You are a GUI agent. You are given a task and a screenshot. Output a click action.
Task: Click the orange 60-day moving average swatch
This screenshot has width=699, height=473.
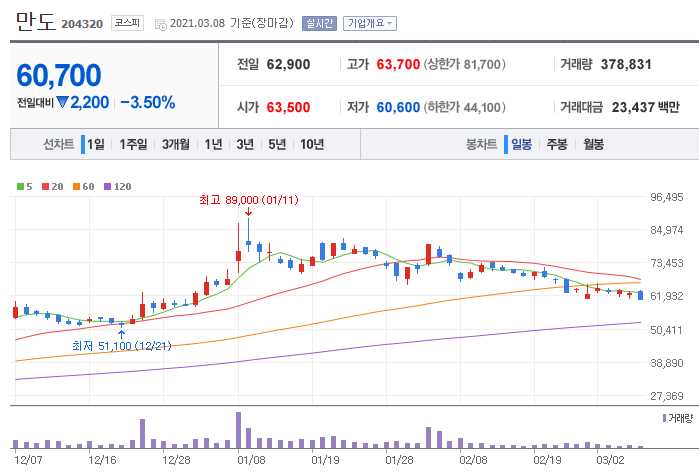tap(76, 186)
